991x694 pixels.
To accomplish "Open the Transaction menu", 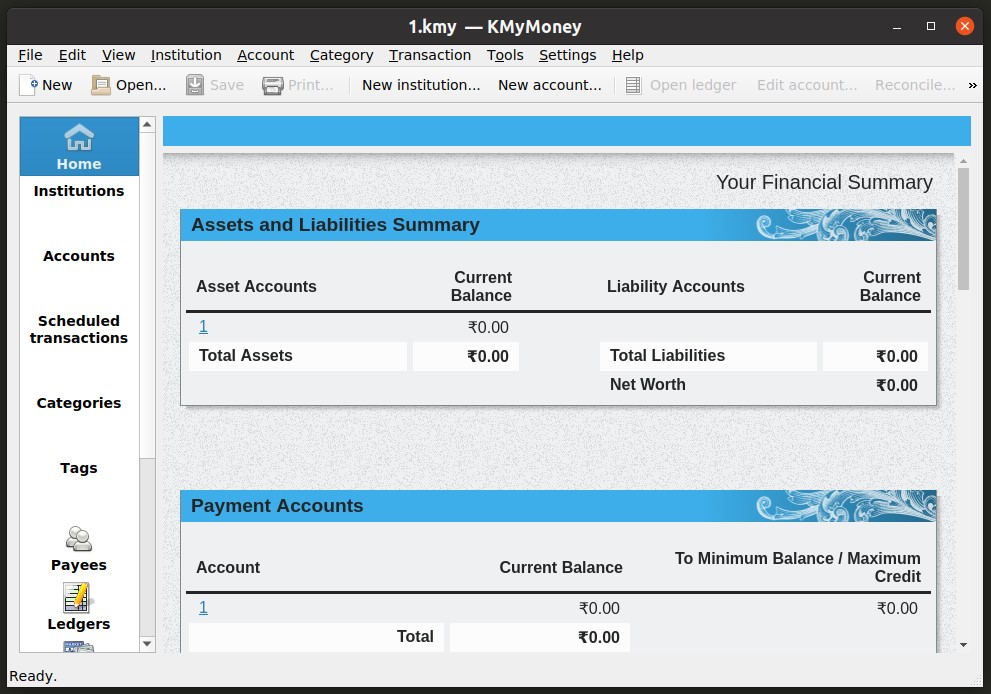I will pyautogui.click(x=429, y=55).
